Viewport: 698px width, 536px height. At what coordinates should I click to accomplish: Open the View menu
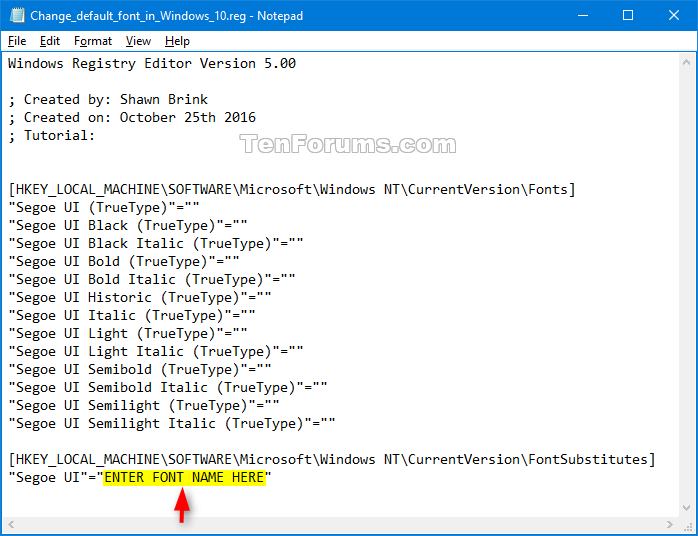point(138,41)
